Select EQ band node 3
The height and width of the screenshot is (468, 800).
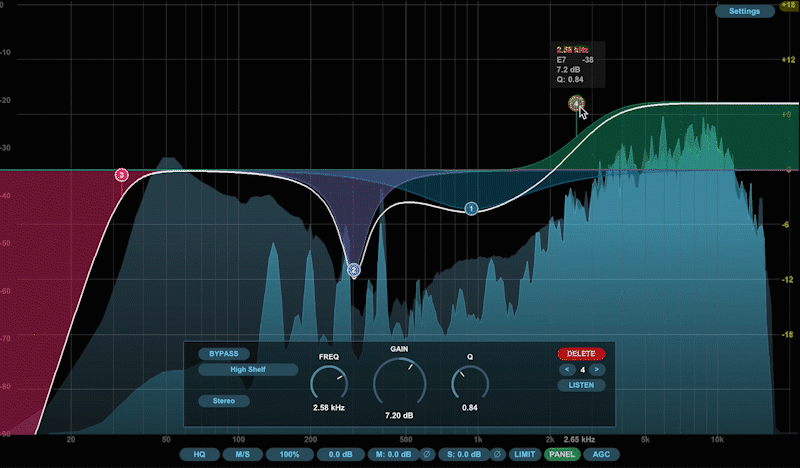(x=122, y=175)
